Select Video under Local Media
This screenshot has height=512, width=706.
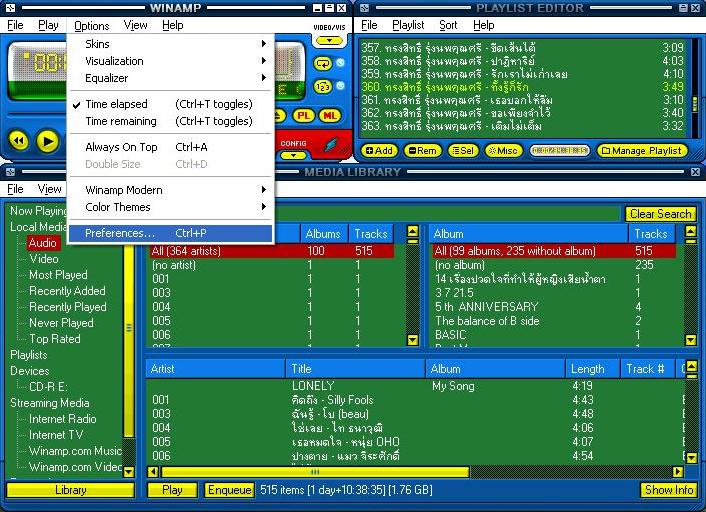click(x=44, y=259)
